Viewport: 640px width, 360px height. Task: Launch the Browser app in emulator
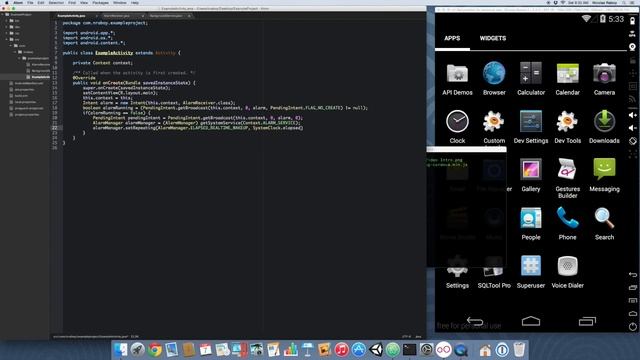(x=494, y=79)
